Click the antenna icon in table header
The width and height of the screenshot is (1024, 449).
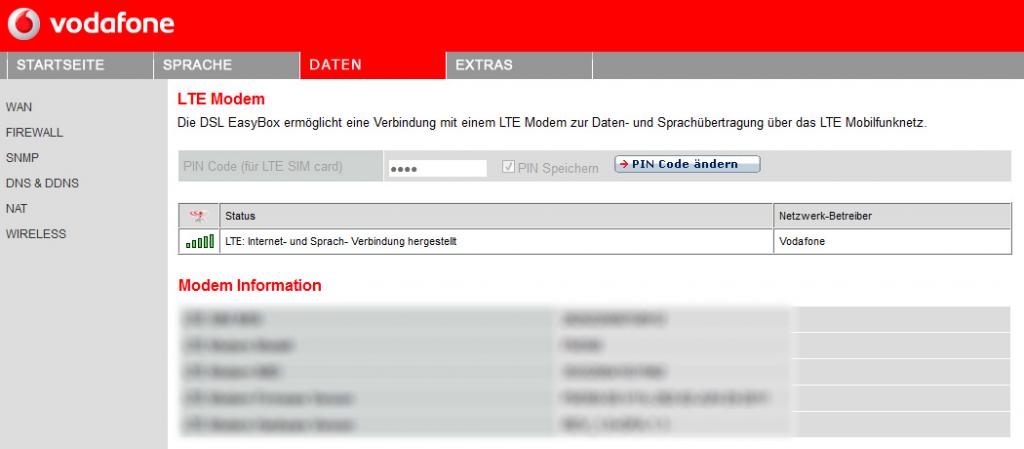click(x=199, y=216)
